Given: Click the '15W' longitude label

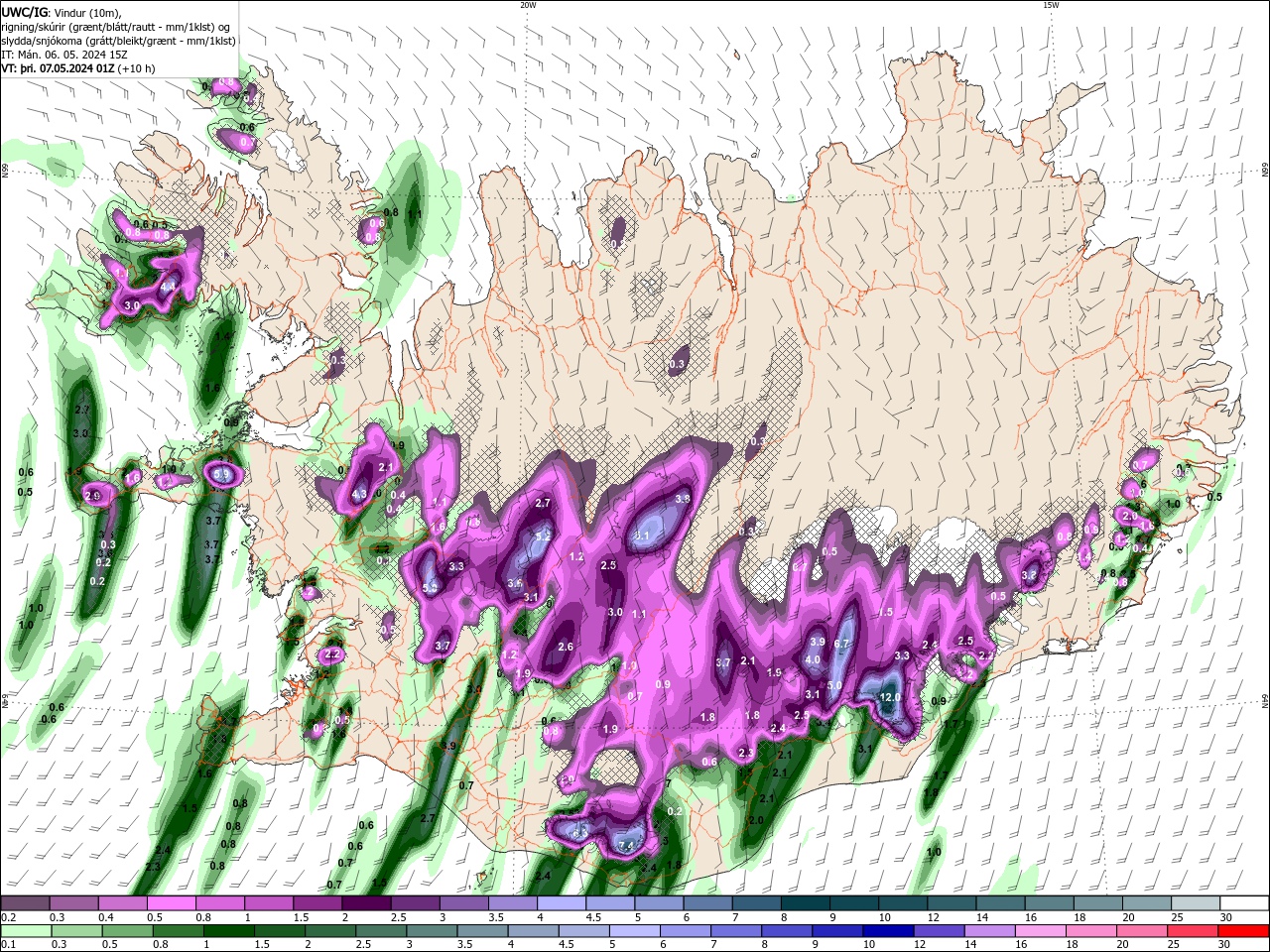Looking at the screenshot, I should coord(1051,5).
